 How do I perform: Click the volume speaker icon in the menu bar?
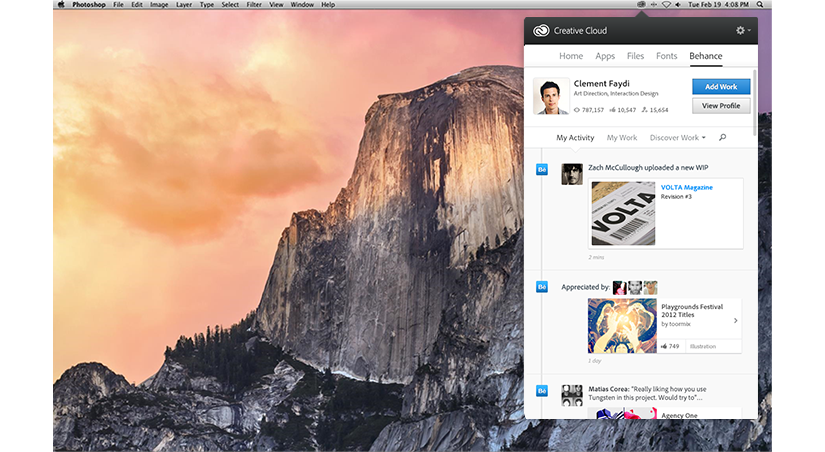(x=678, y=4)
